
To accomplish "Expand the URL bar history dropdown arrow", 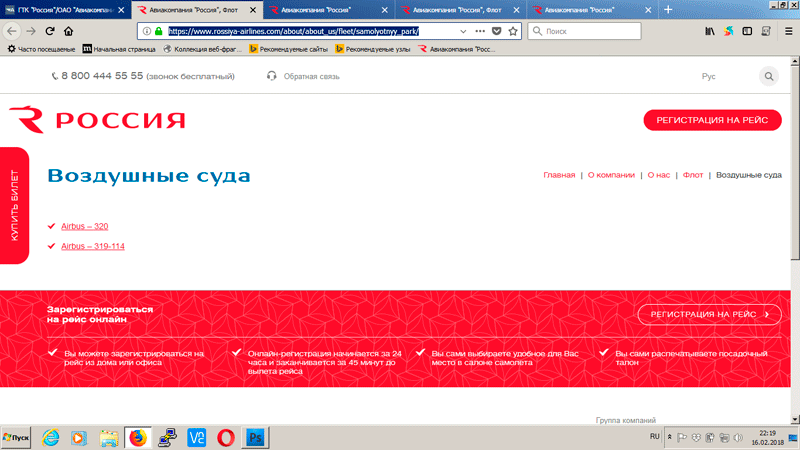I will [x=463, y=31].
